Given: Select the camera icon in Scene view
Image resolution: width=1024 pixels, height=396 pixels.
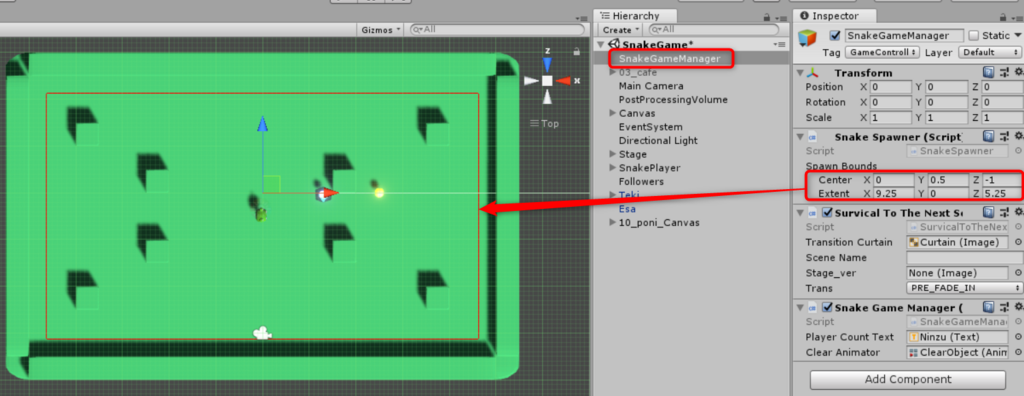Looking at the screenshot, I should [263, 333].
